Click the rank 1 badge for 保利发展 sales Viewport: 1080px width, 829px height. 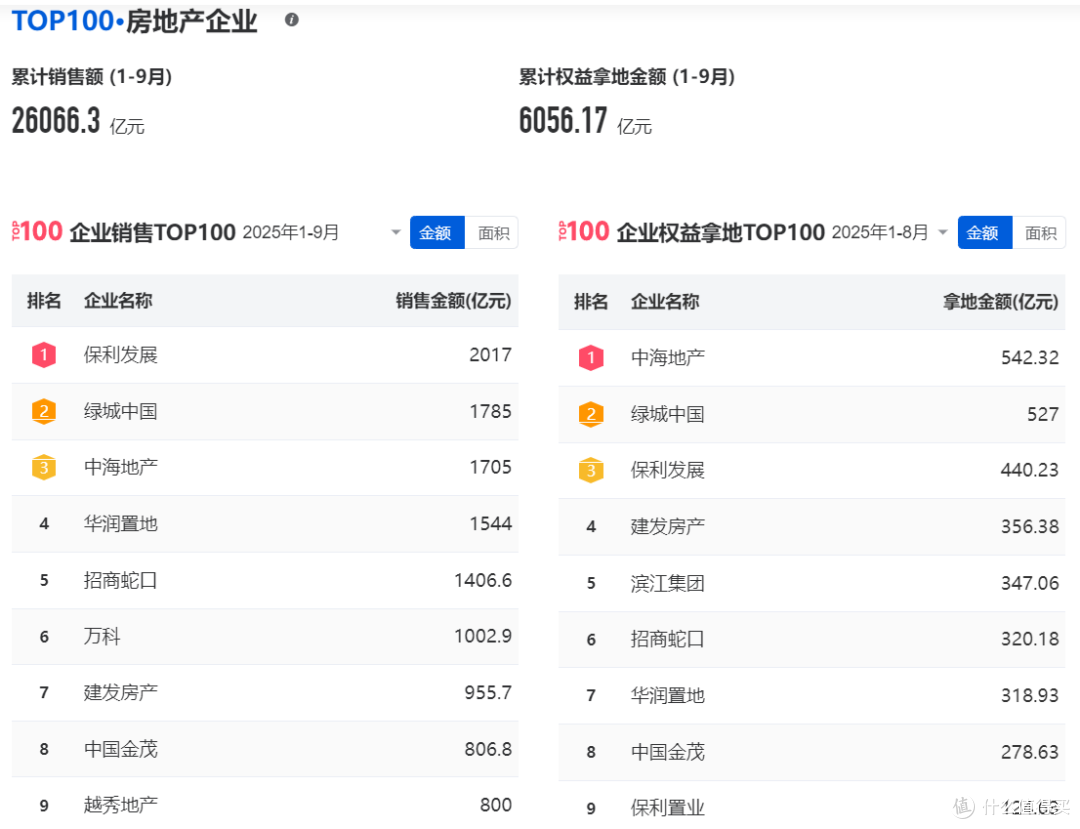click(x=44, y=355)
